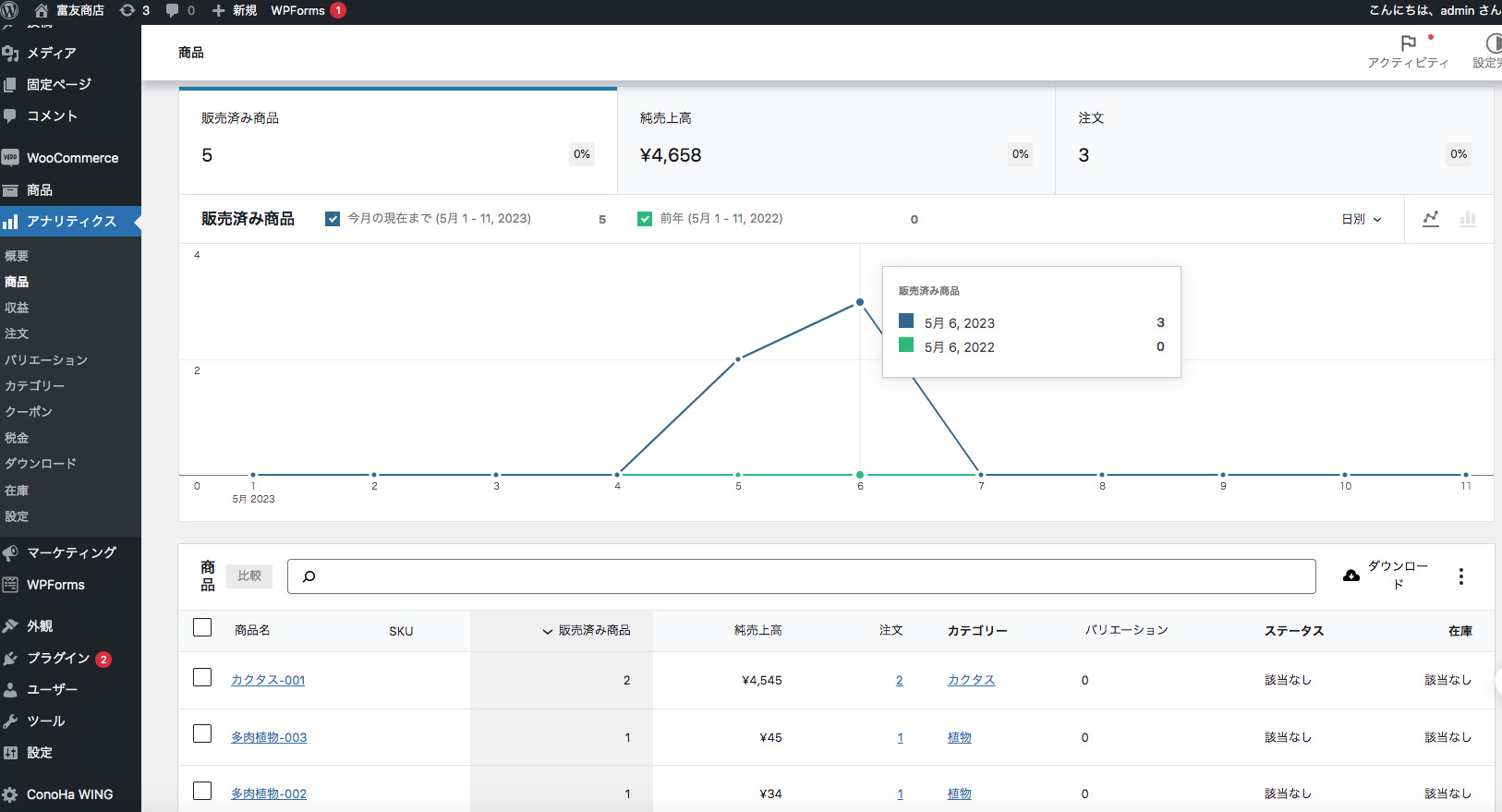Image resolution: width=1502 pixels, height=812 pixels.
Task: Click the ダウンロード cloud download button
Action: [x=1385, y=575]
